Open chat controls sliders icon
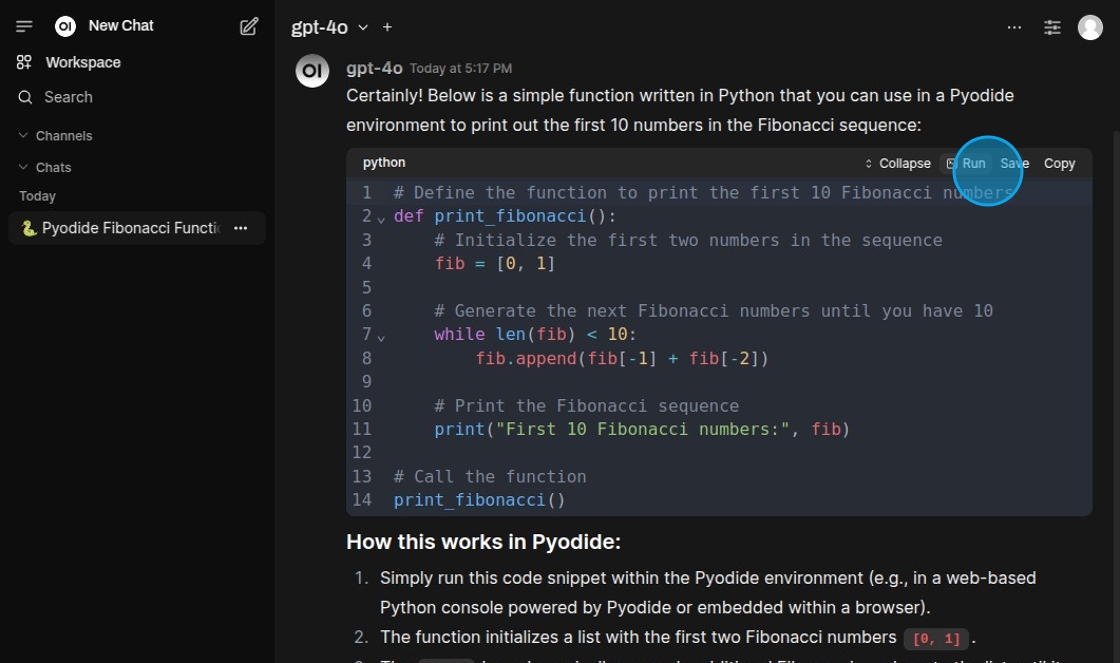Image resolution: width=1120 pixels, height=663 pixels. point(1052,28)
